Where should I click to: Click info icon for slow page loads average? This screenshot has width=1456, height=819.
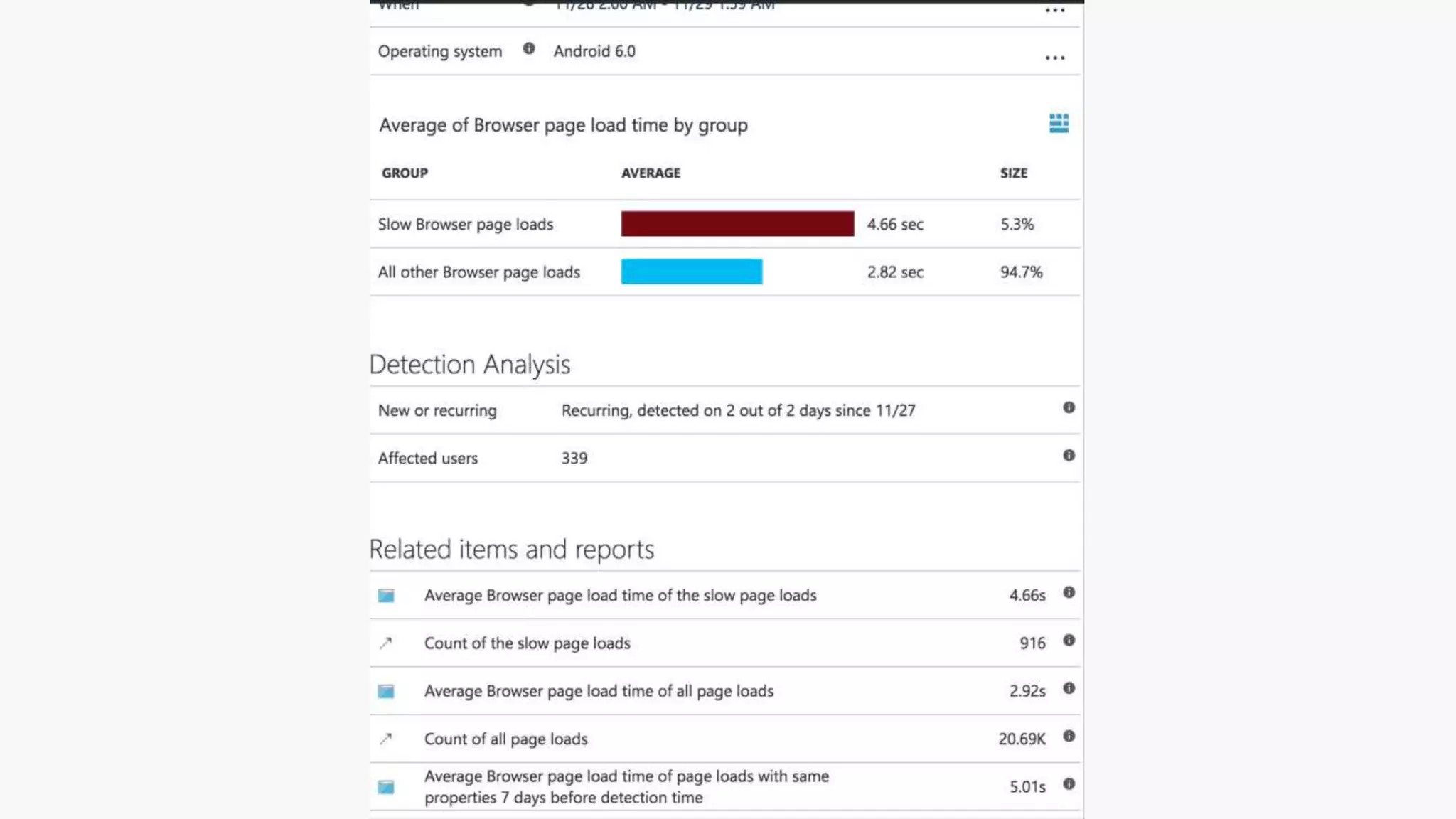click(x=1069, y=593)
